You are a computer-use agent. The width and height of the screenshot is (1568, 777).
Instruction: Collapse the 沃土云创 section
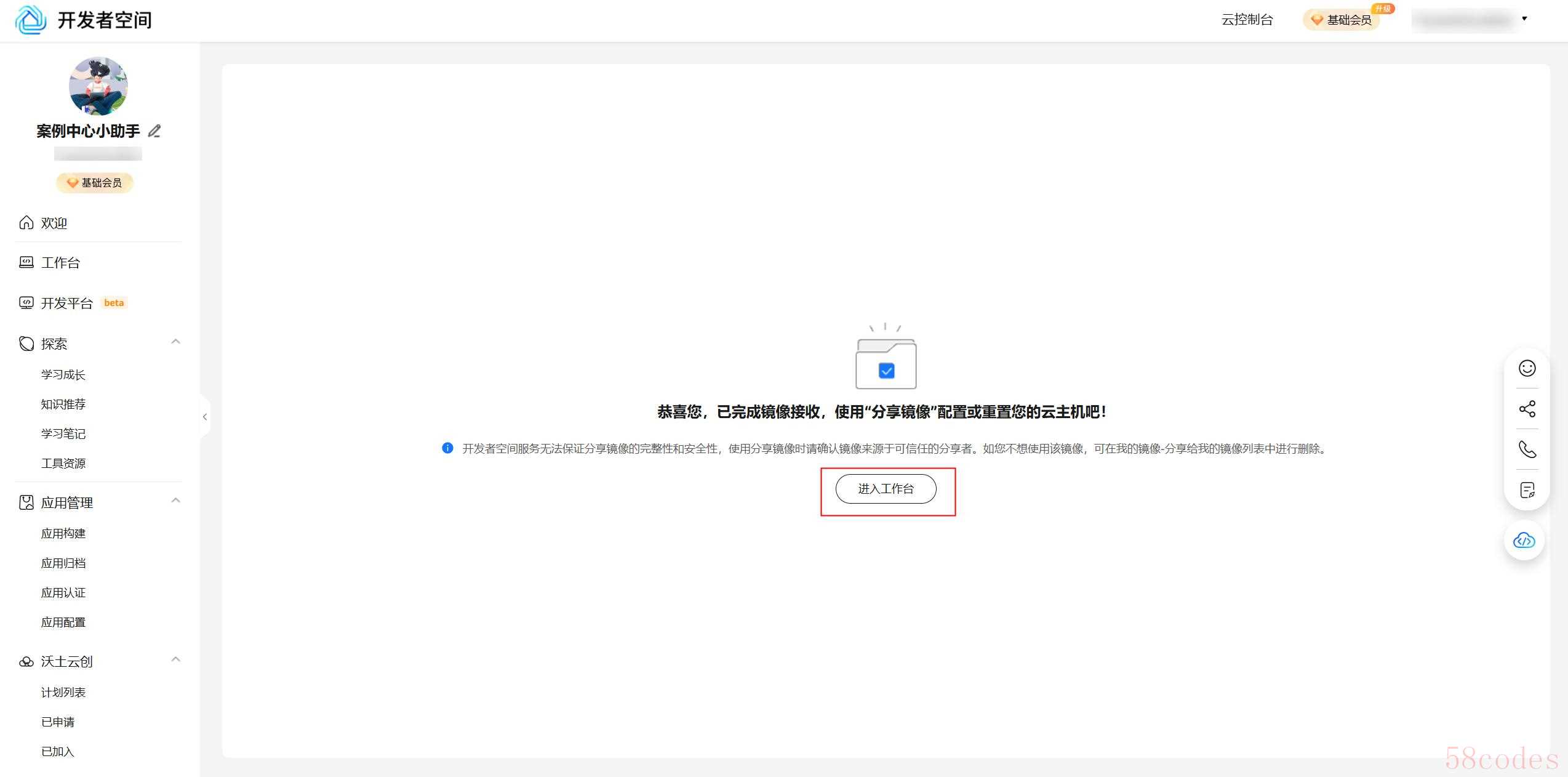point(175,659)
